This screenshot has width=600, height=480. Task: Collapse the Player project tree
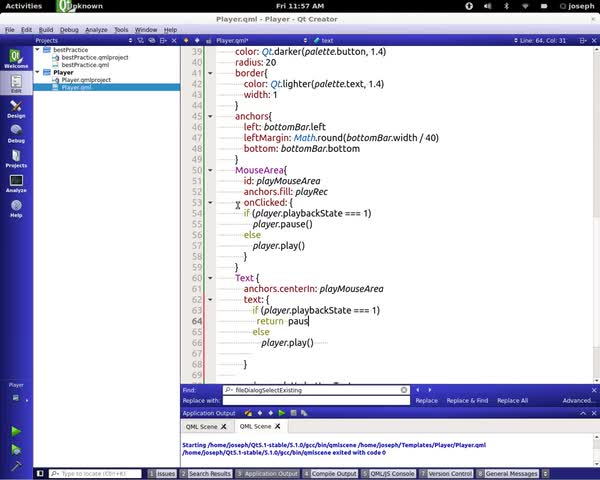[x=38, y=72]
